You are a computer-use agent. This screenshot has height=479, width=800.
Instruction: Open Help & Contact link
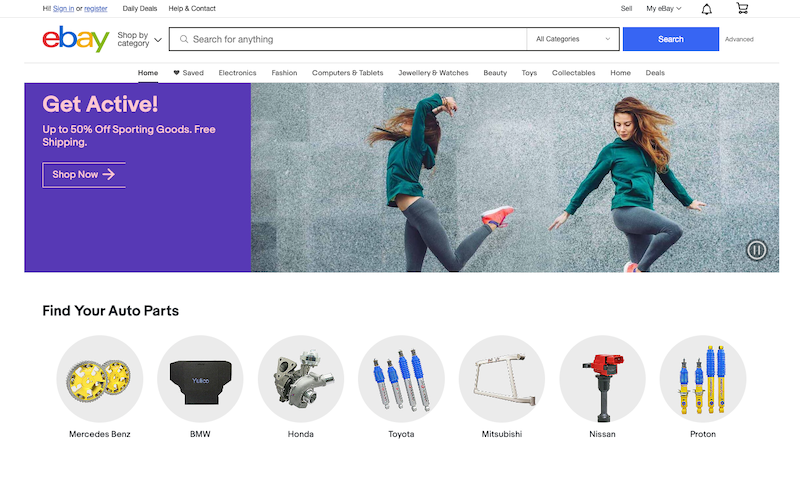point(192,9)
